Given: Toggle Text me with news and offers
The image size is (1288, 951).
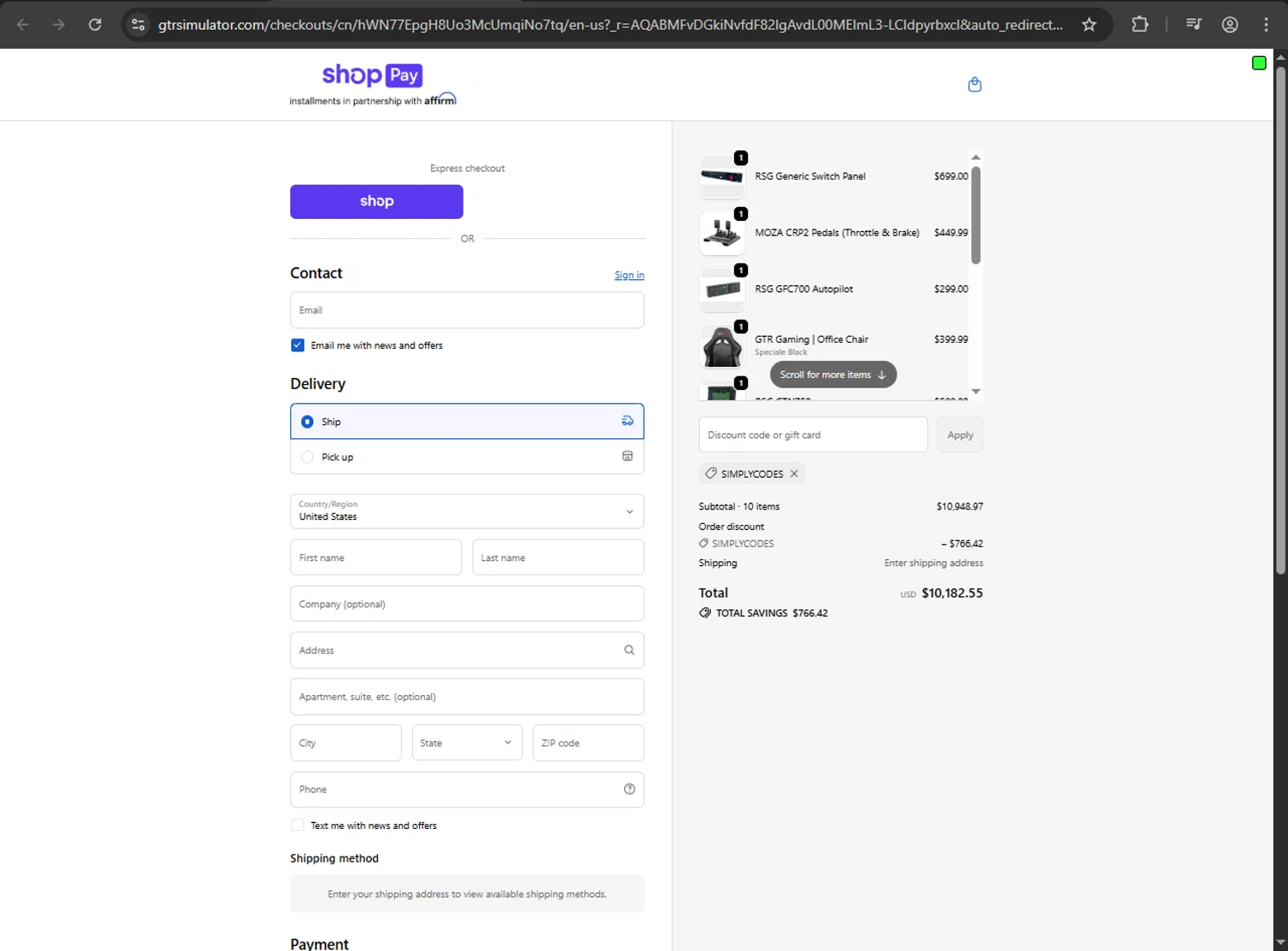Looking at the screenshot, I should point(298,826).
